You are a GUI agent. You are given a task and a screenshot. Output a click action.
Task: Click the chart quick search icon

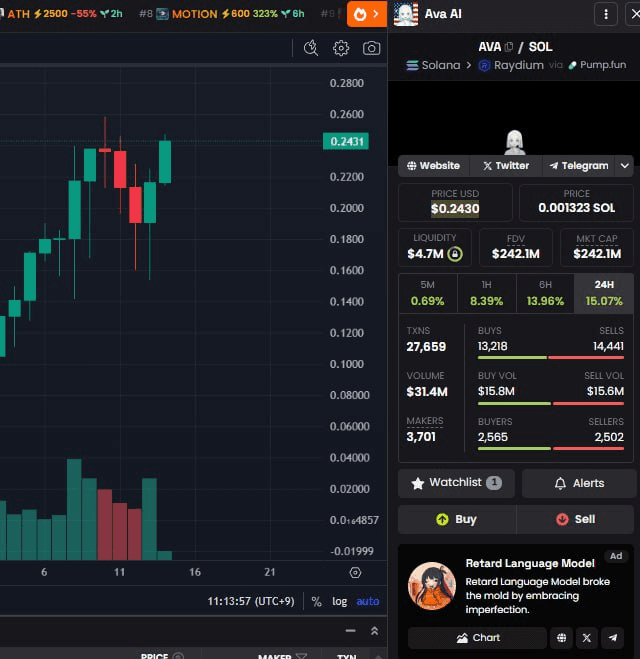tap(311, 48)
